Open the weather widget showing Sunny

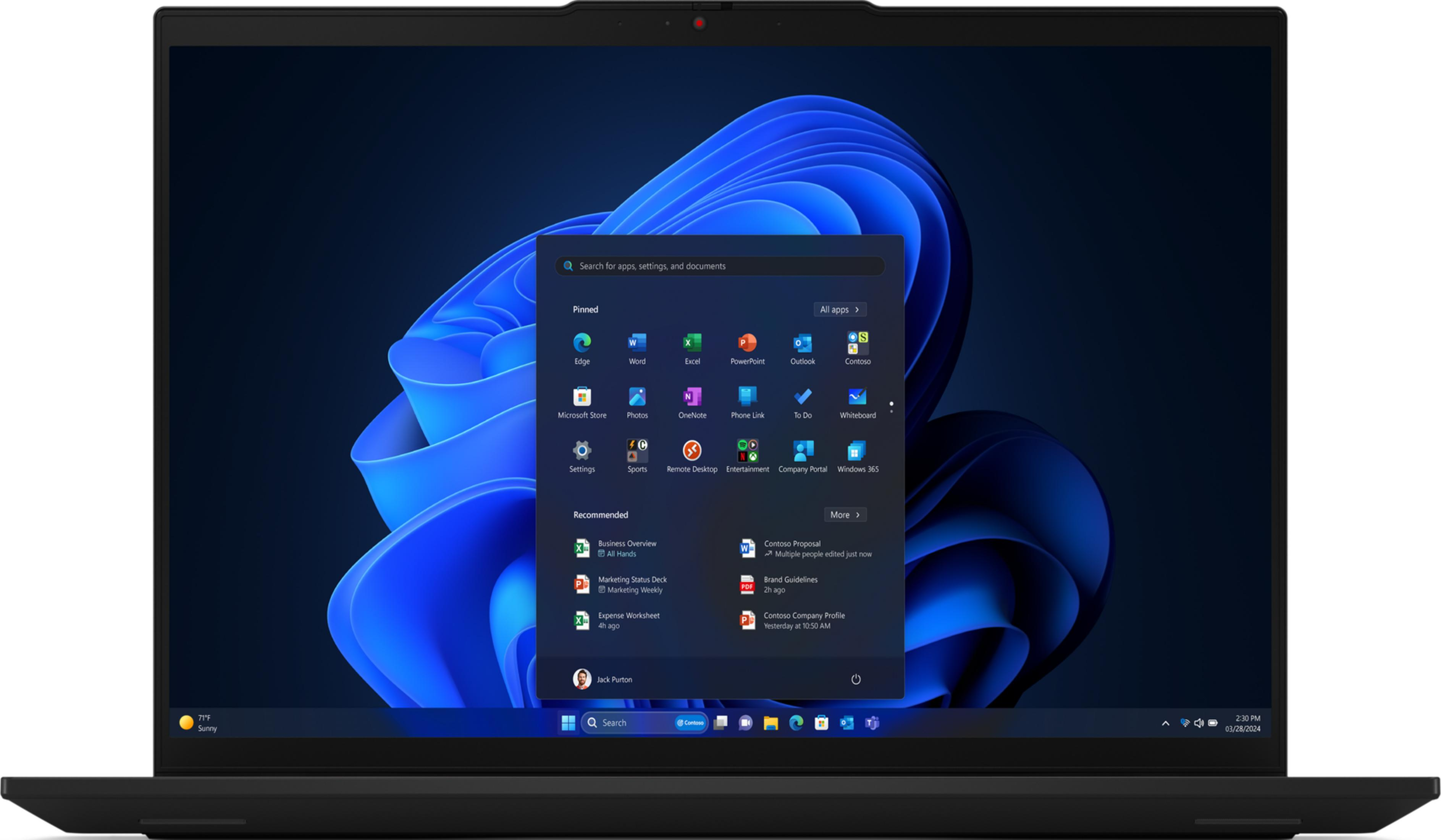199,723
